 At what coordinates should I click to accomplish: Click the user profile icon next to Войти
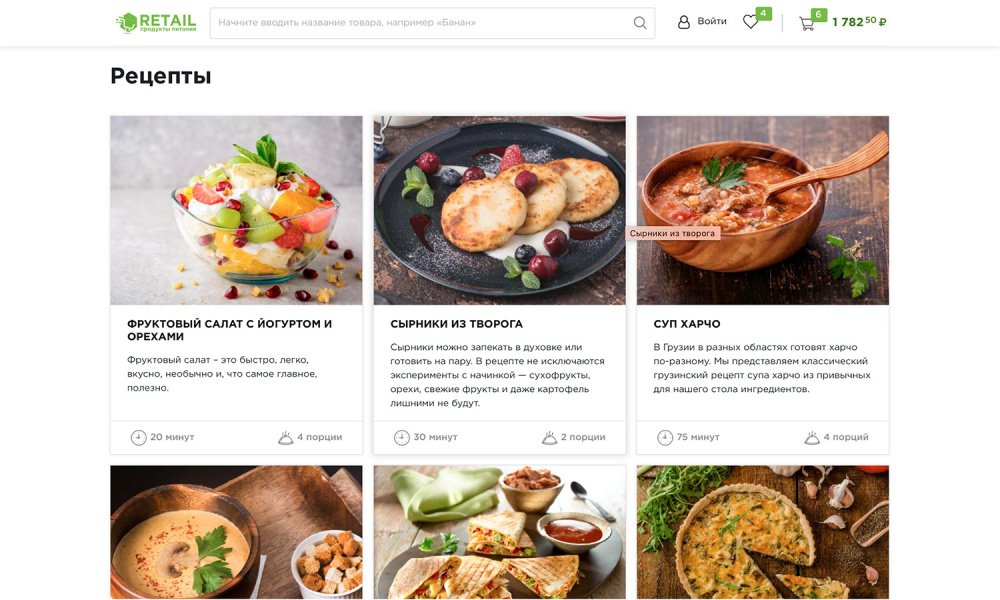pyautogui.click(x=683, y=22)
